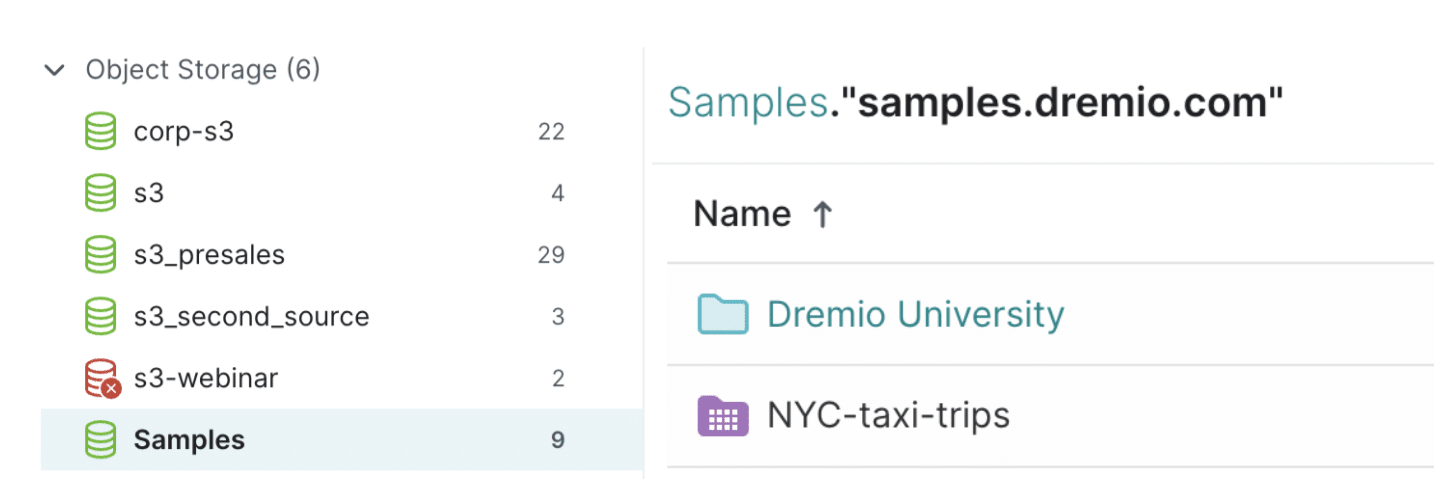Open the Samples breadcrumb link
Image resolution: width=1434 pixels, height=496 pixels.
747,103
